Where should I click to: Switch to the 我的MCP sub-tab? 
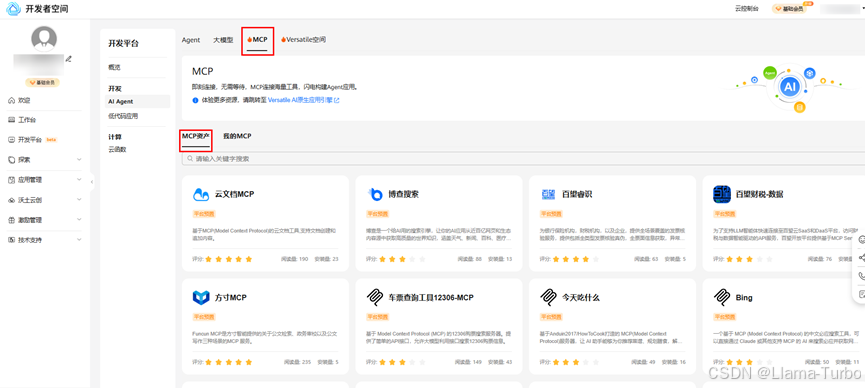pos(237,136)
